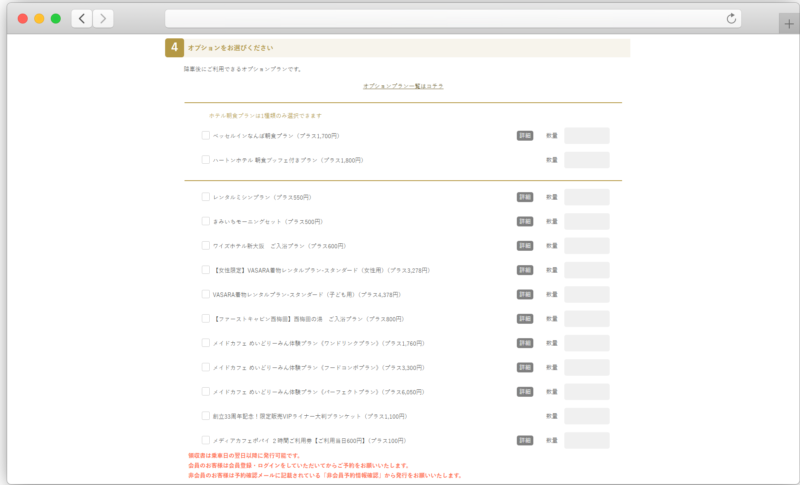Select きみいちモーニングセット checkbox
Screen dimensions: 800x485
(x=206, y=221)
